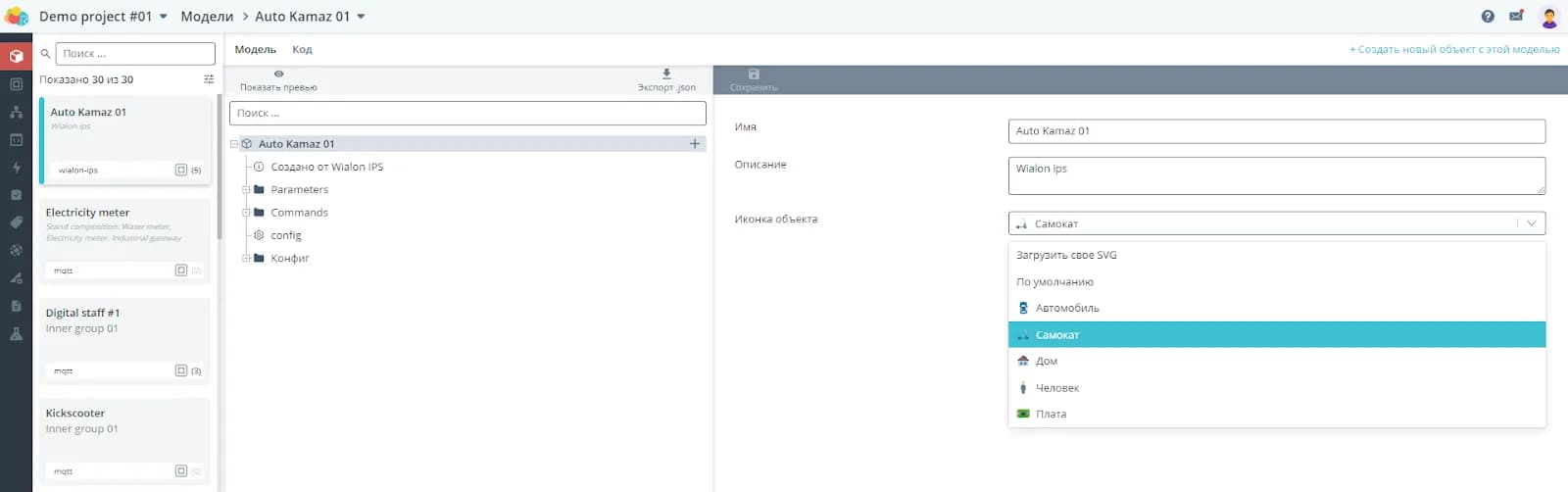Click the tag icon in left sidebar
Viewport: 1568px width, 492px height.
[x=16, y=222]
